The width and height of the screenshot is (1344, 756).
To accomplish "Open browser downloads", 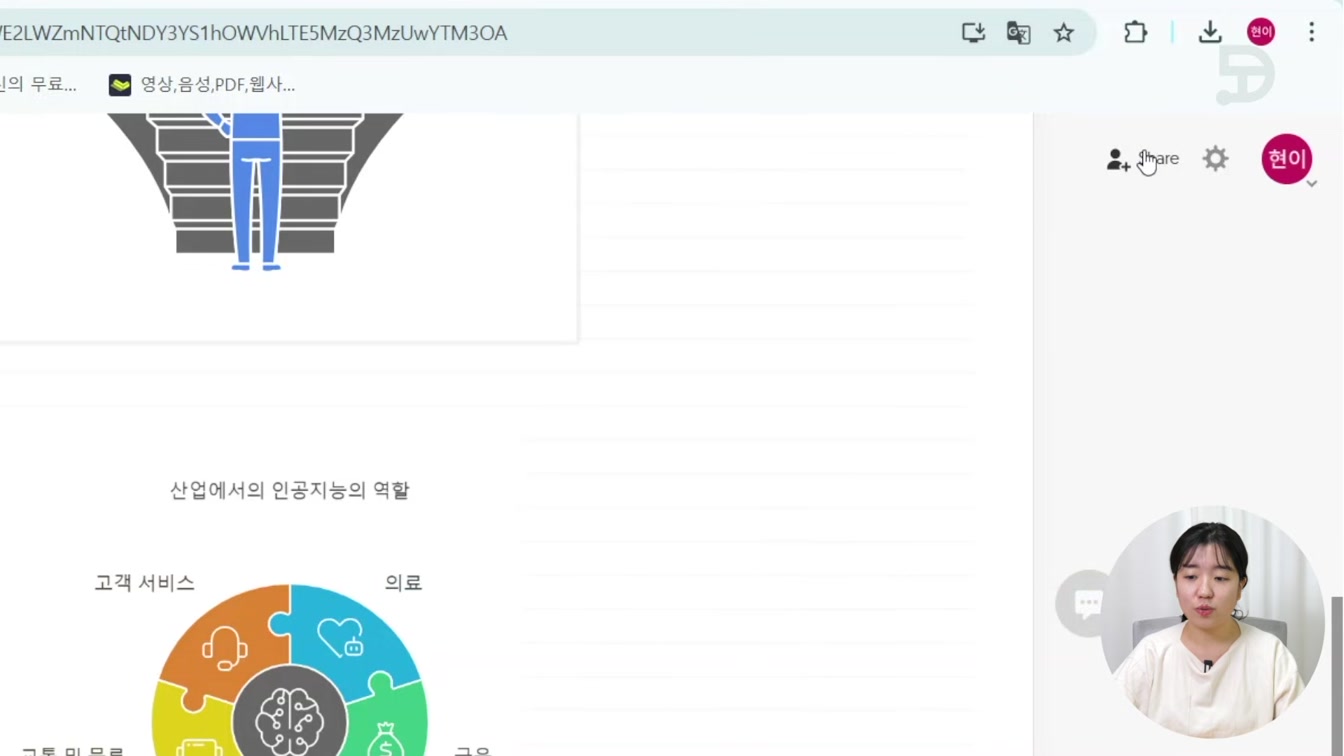I will point(1210,32).
